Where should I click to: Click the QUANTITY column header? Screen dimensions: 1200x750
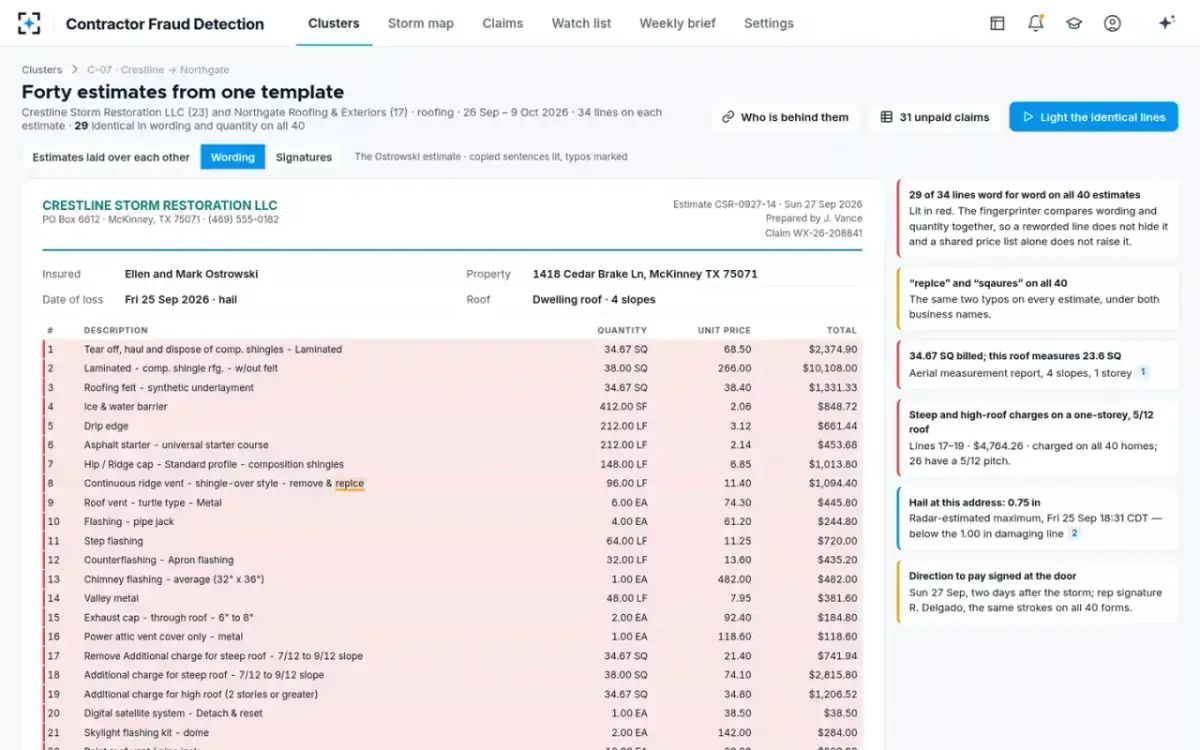pyautogui.click(x=622, y=330)
